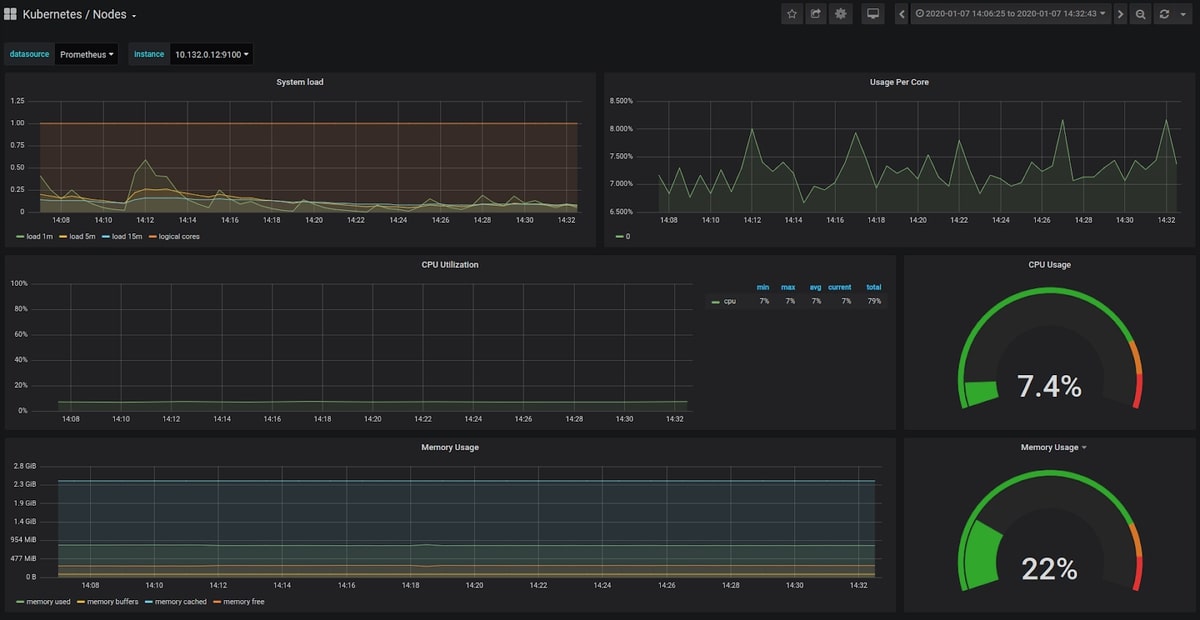Shift time range backward with left arrow
The image size is (1200, 620).
pyautogui.click(x=902, y=14)
